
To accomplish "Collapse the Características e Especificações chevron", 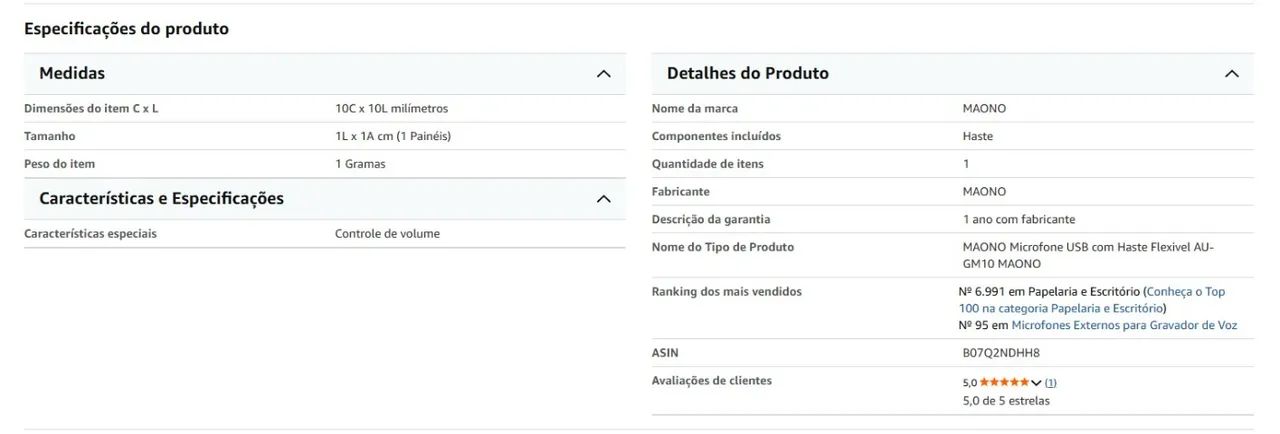I will pos(603,199).
